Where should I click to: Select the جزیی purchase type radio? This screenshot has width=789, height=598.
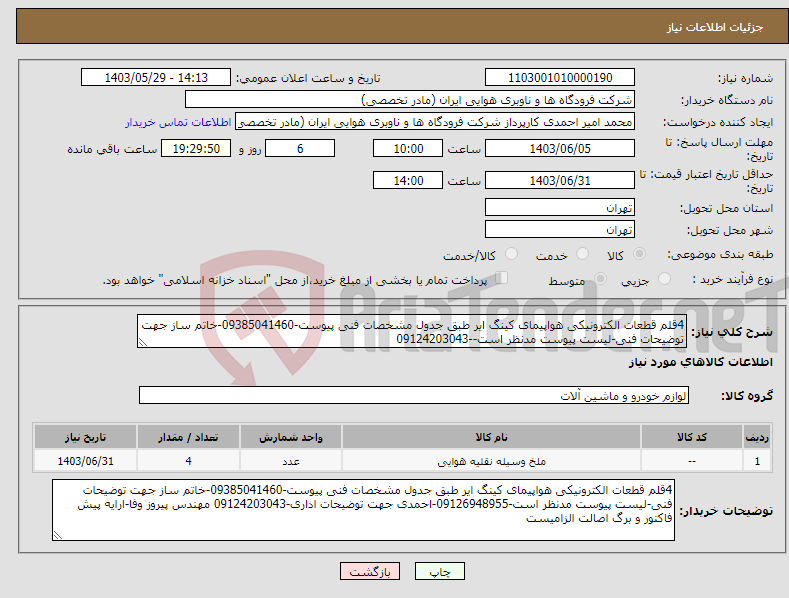(664, 278)
